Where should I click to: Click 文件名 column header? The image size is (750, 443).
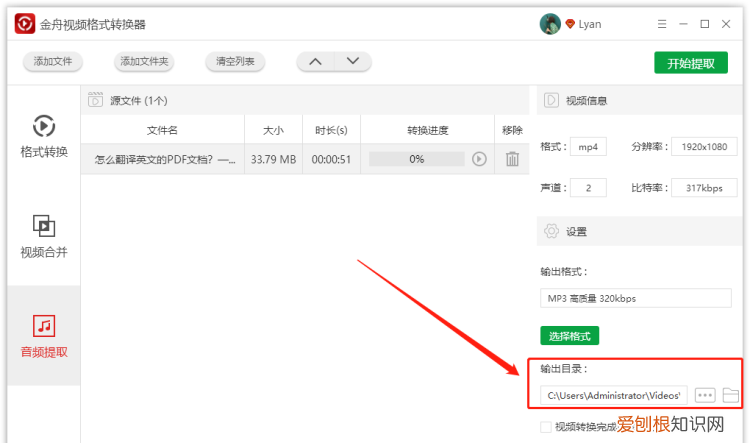tap(162, 130)
